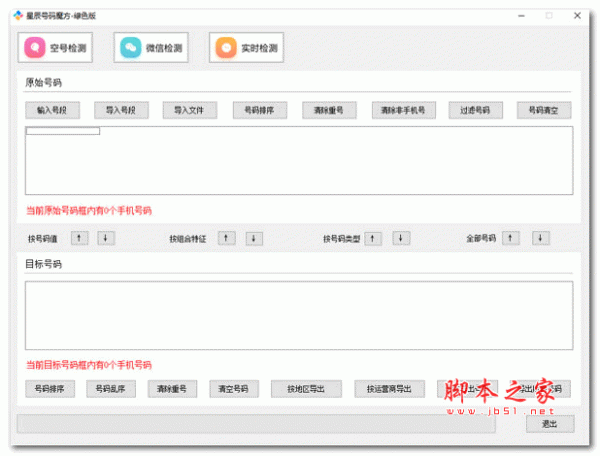This screenshot has height=456, width=600.
Task: Click the 按号码值 label
Action: [x=43, y=239]
